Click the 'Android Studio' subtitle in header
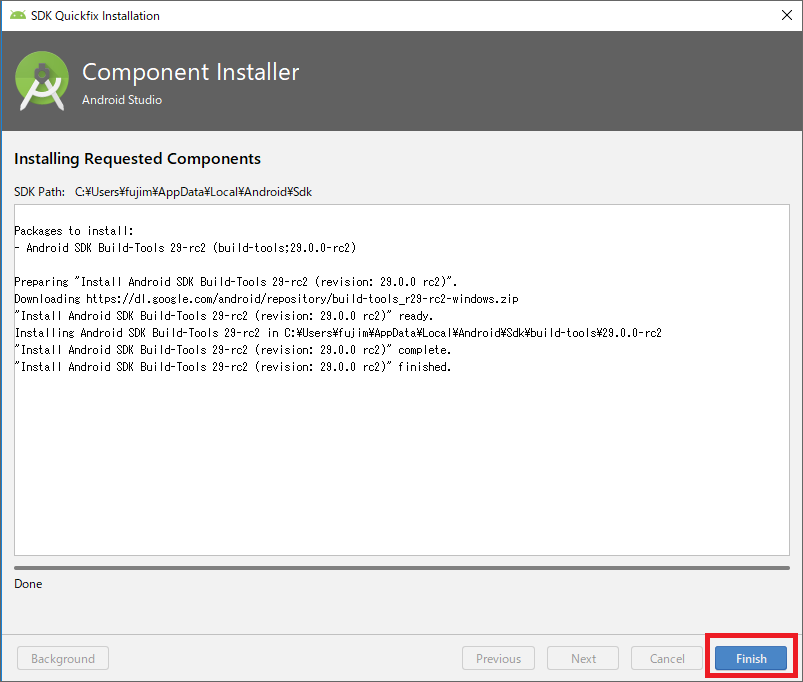 coord(122,100)
